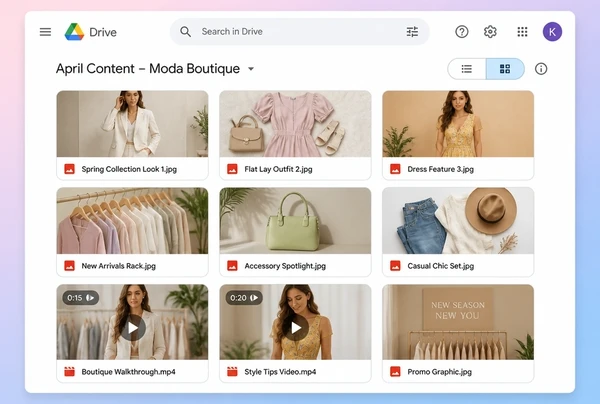Click the April Content – Moda Boutique title

point(148,69)
